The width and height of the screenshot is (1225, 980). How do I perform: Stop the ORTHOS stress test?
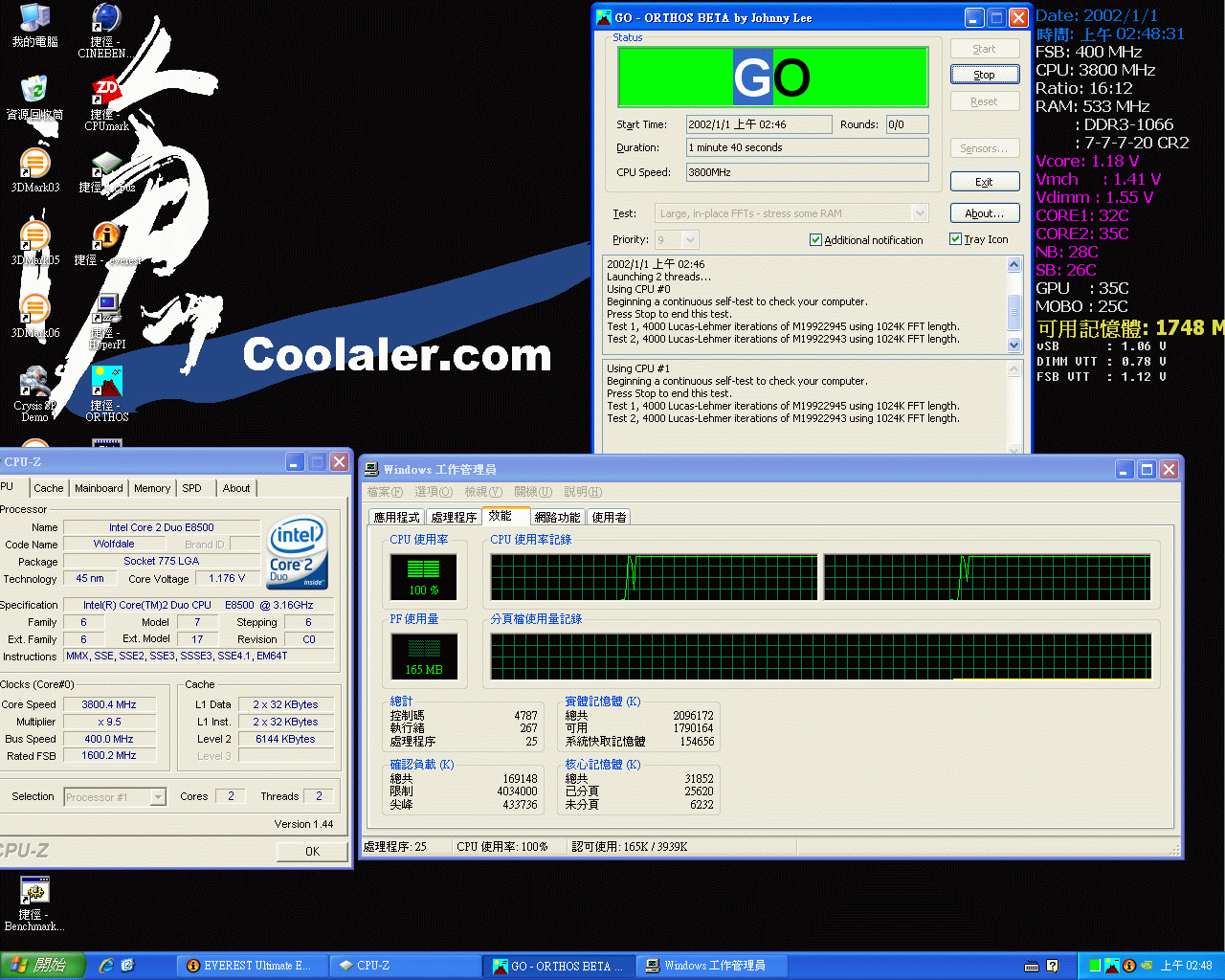click(x=985, y=75)
